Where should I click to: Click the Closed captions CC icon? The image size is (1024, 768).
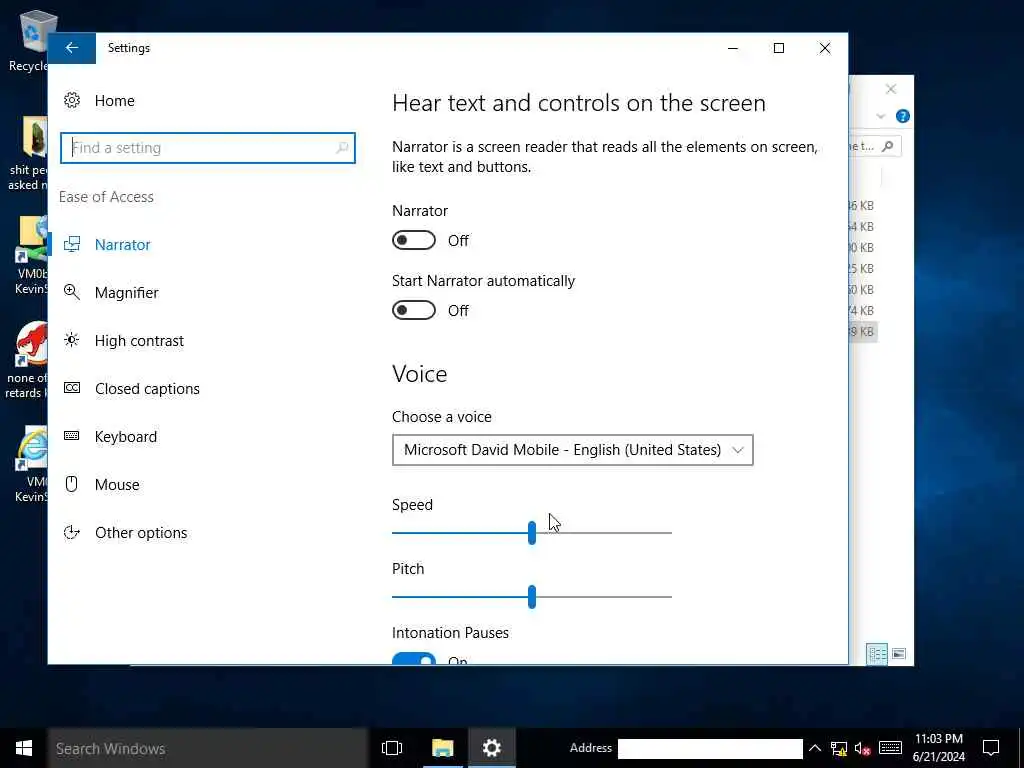tap(72, 388)
